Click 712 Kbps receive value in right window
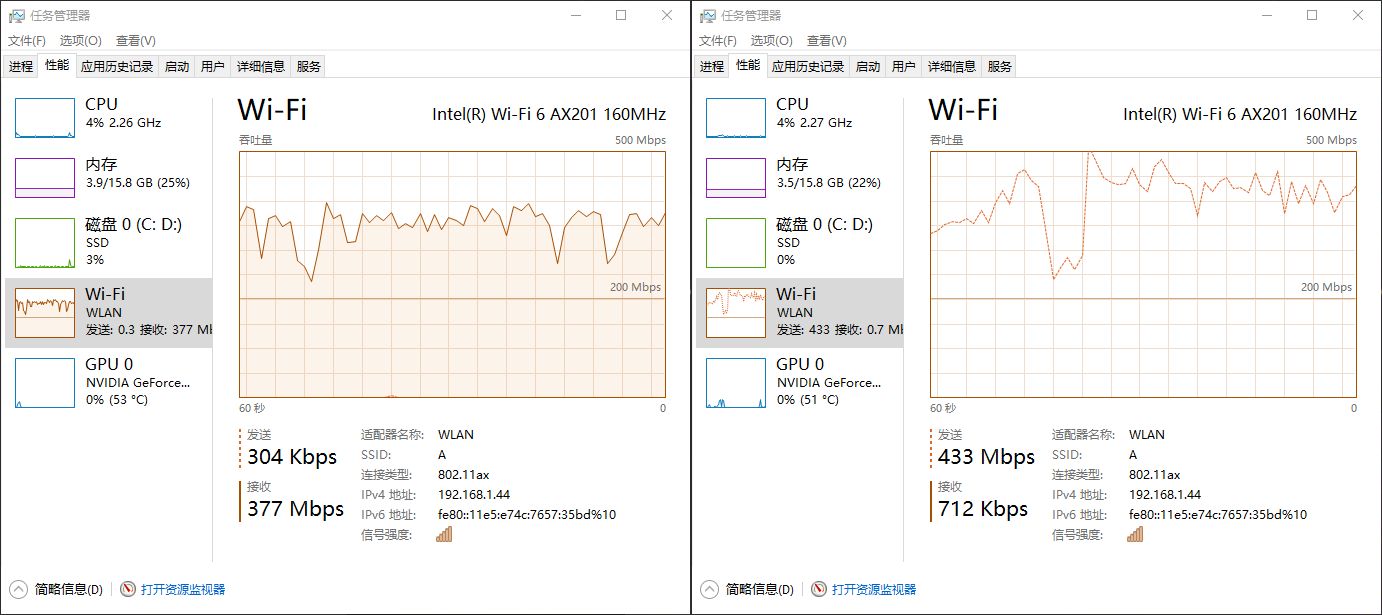 tap(983, 509)
